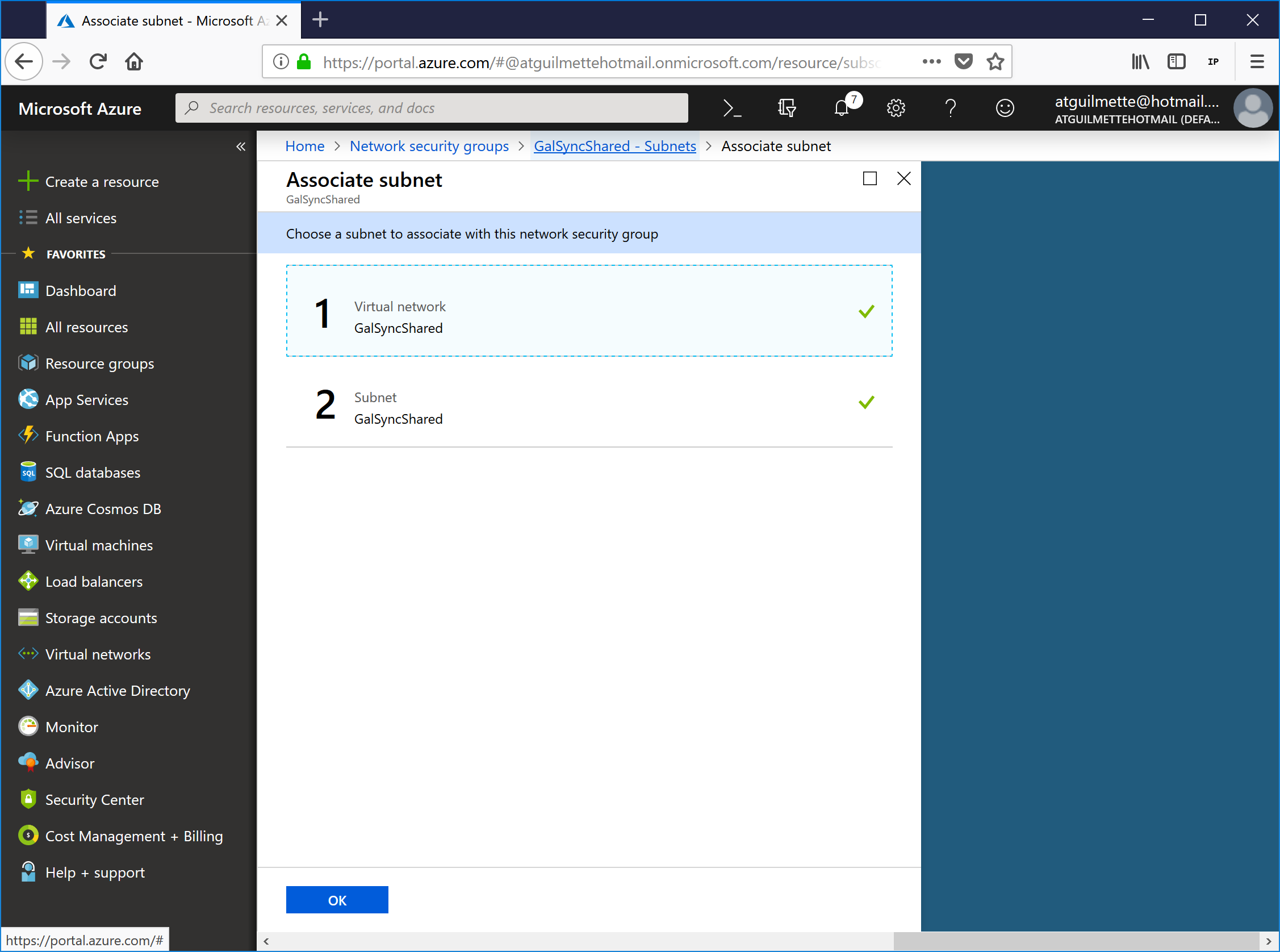Image resolution: width=1280 pixels, height=952 pixels.
Task: Open Firefox page actions ellipsis menu
Action: click(x=931, y=62)
